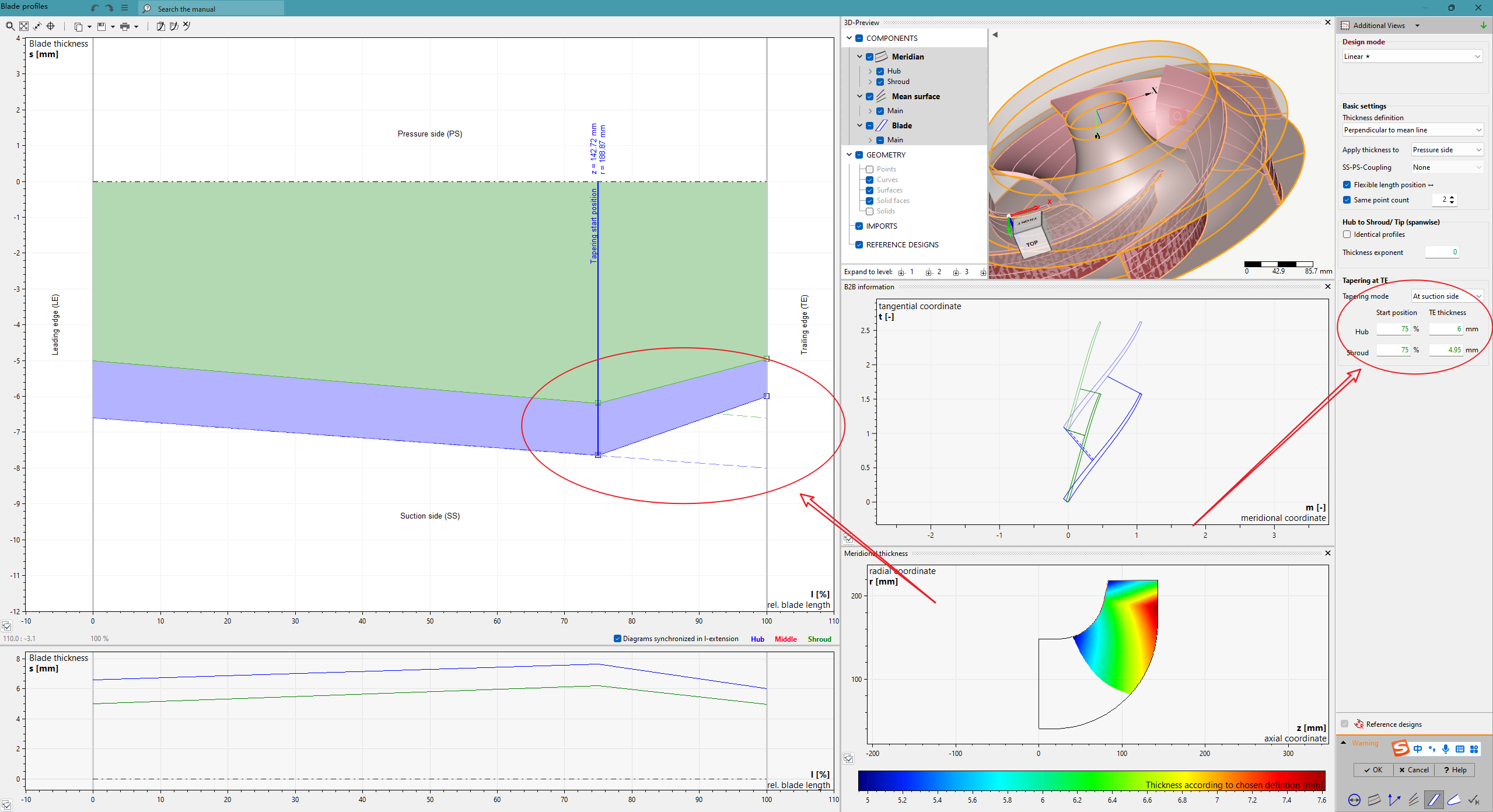
Task: Switch to the Shroud span tab
Action: [819, 639]
